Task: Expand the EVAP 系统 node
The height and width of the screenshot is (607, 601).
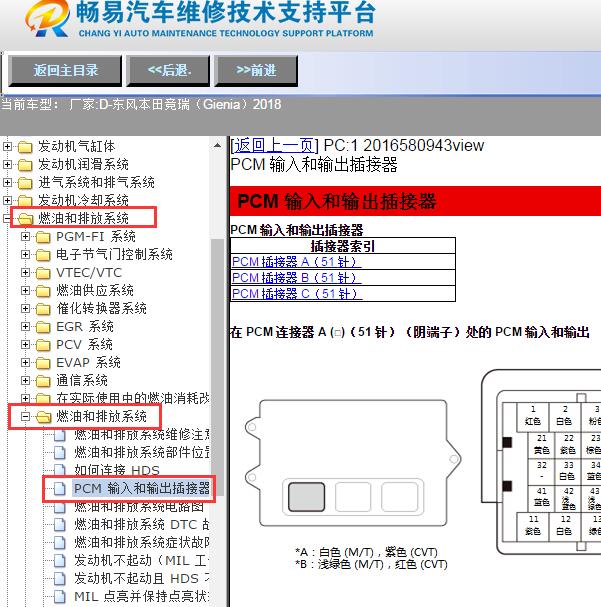Action: click(x=26, y=362)
